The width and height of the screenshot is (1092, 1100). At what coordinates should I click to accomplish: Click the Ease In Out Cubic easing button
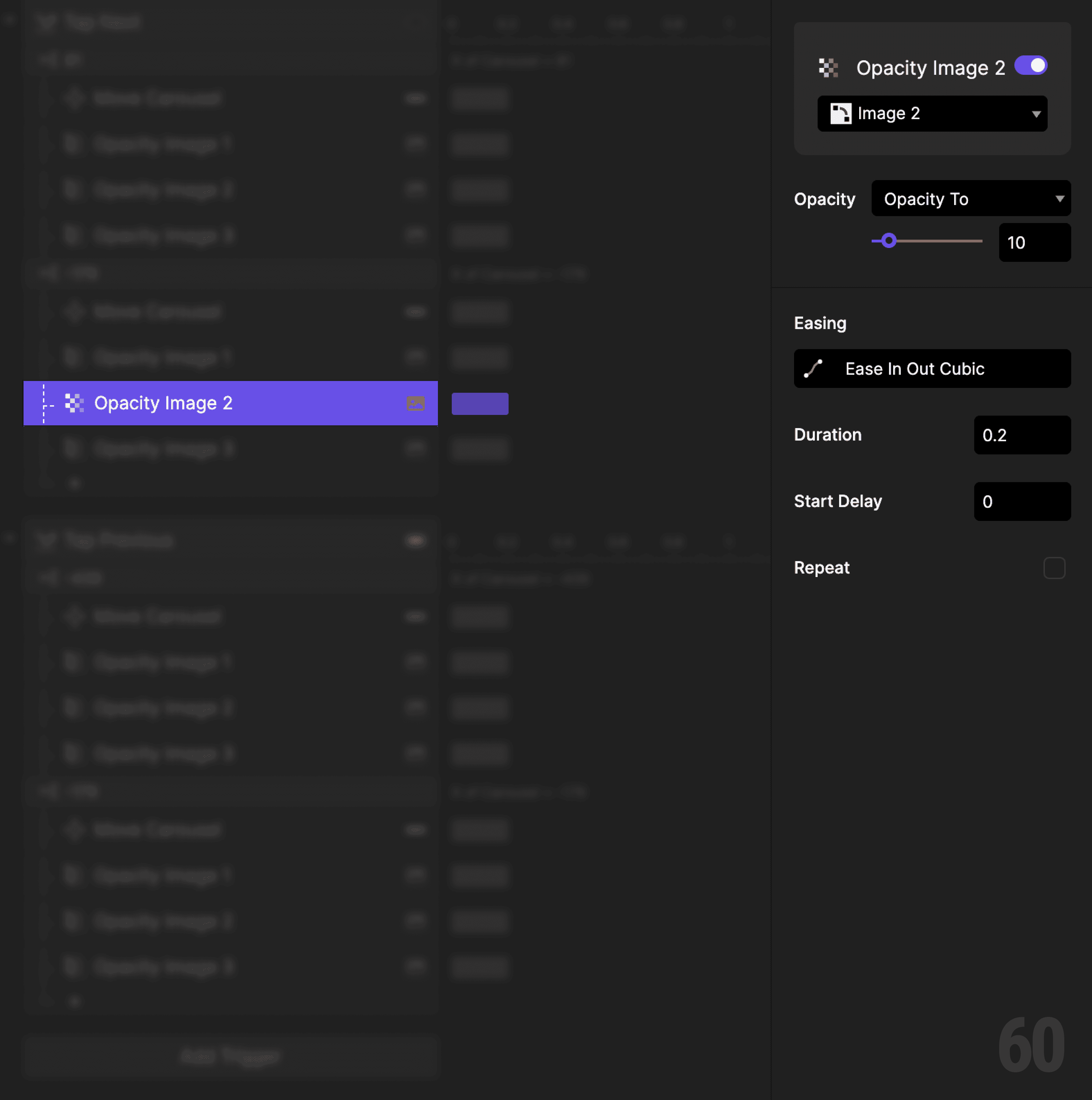coord(932,369)
